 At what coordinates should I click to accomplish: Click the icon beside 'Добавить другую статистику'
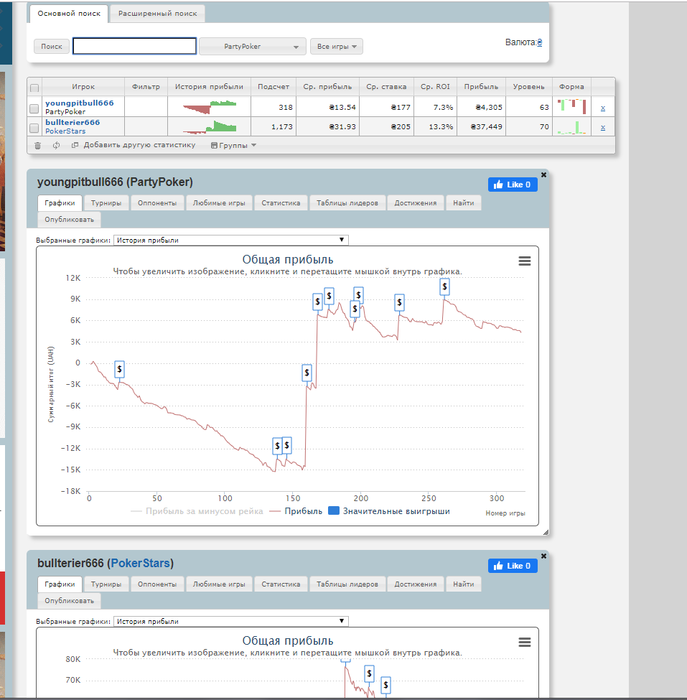click(75, 145)
